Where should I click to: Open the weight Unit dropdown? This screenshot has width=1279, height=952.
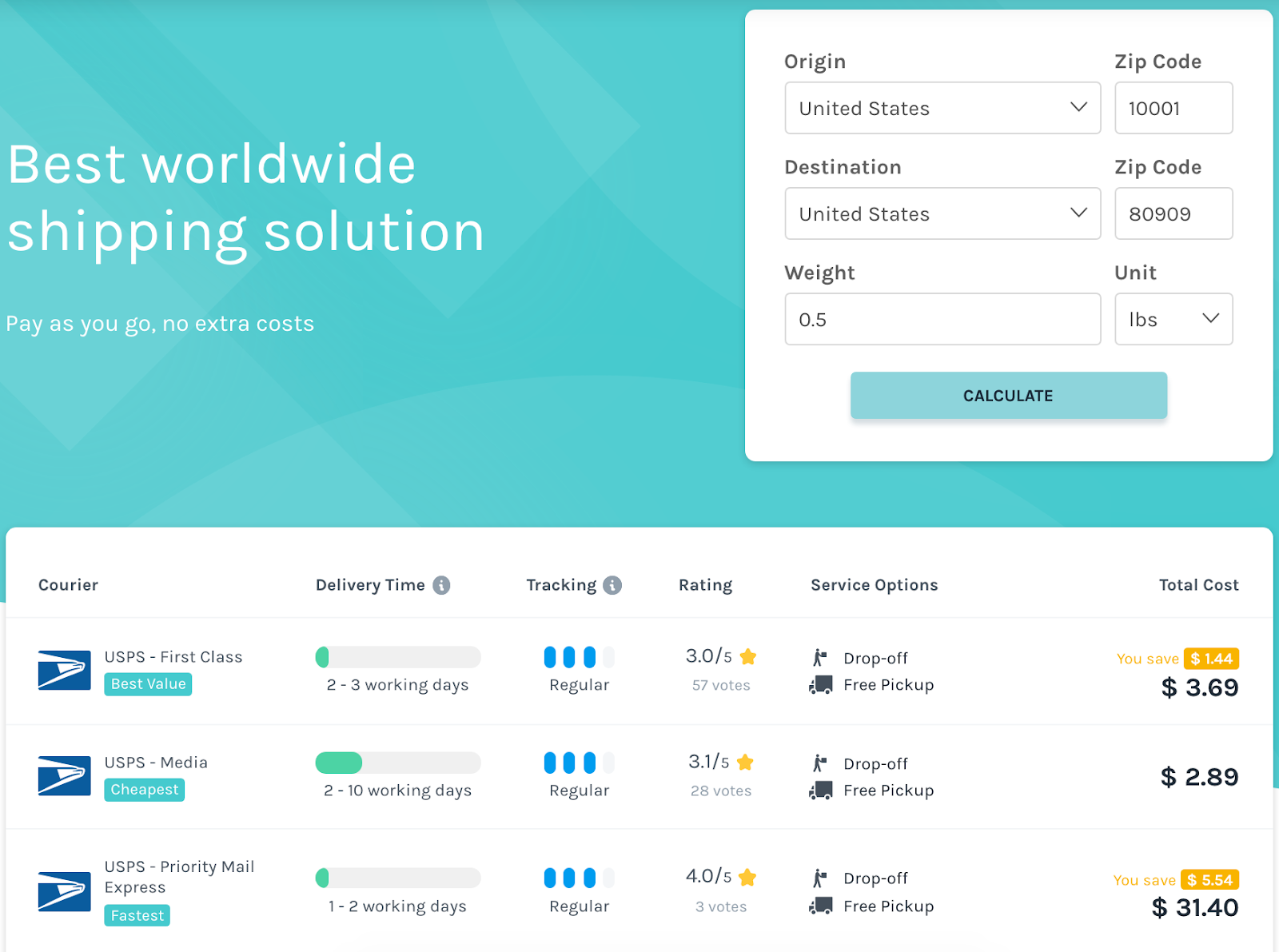coord(1173,319)
